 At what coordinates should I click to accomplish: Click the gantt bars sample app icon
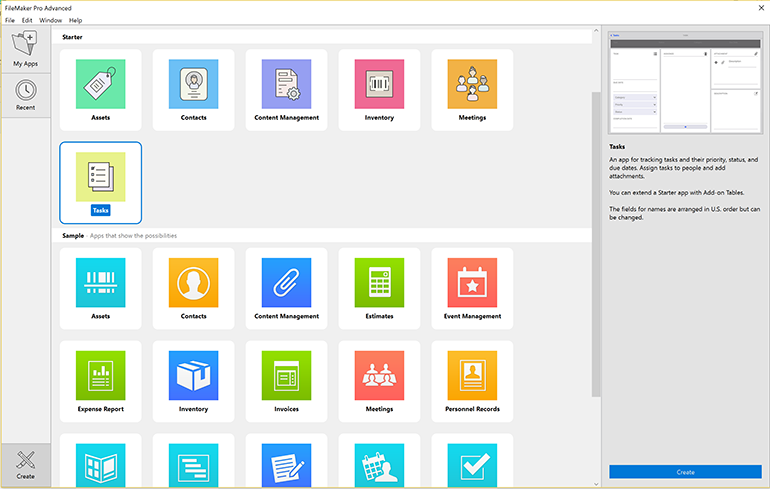click(193, 465)
